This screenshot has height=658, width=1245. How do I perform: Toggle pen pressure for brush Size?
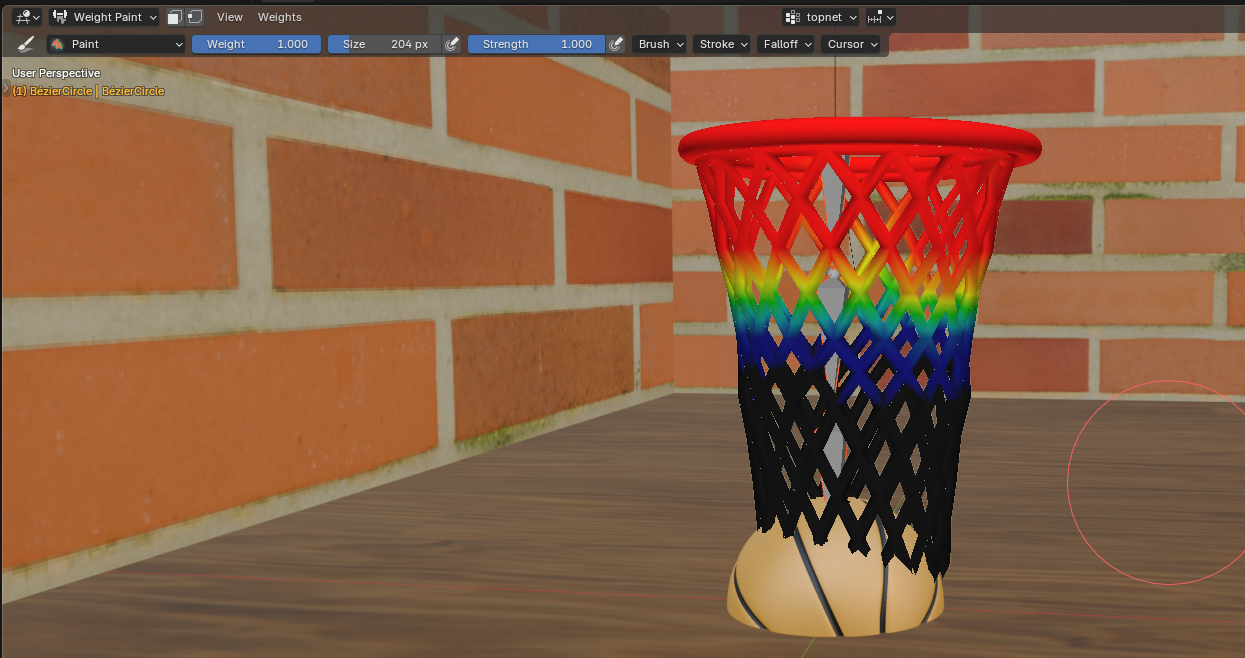pyautogui.click(x=452, y=44)
